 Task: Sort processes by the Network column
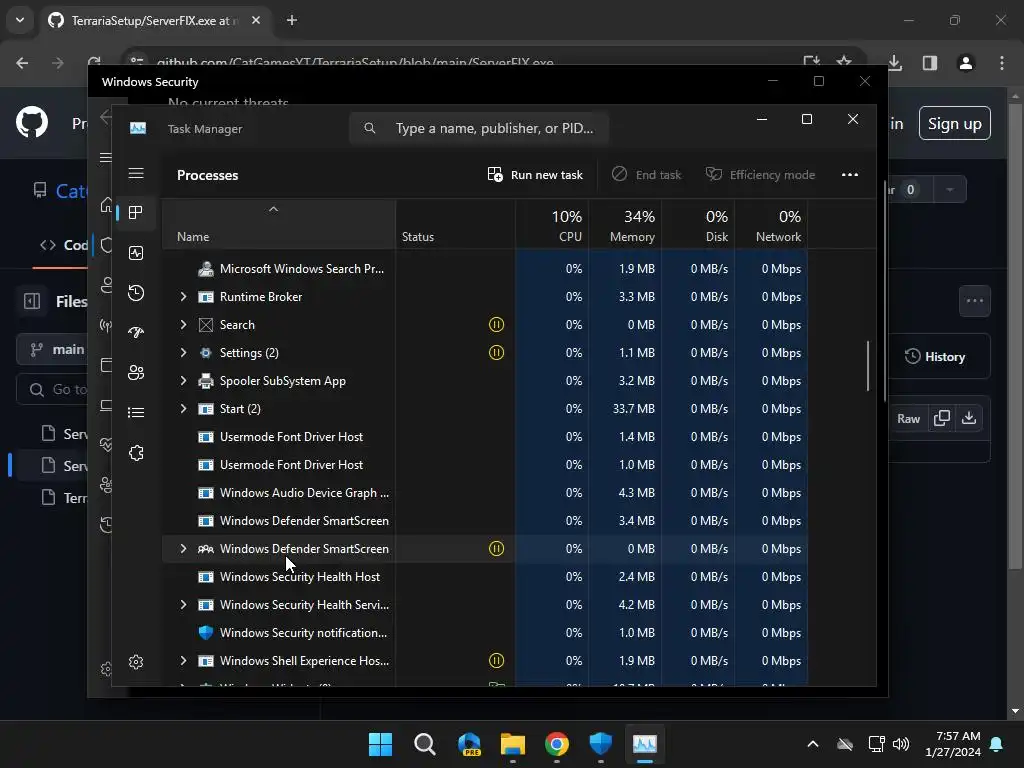pyautogui.click(x=771, y=224)
